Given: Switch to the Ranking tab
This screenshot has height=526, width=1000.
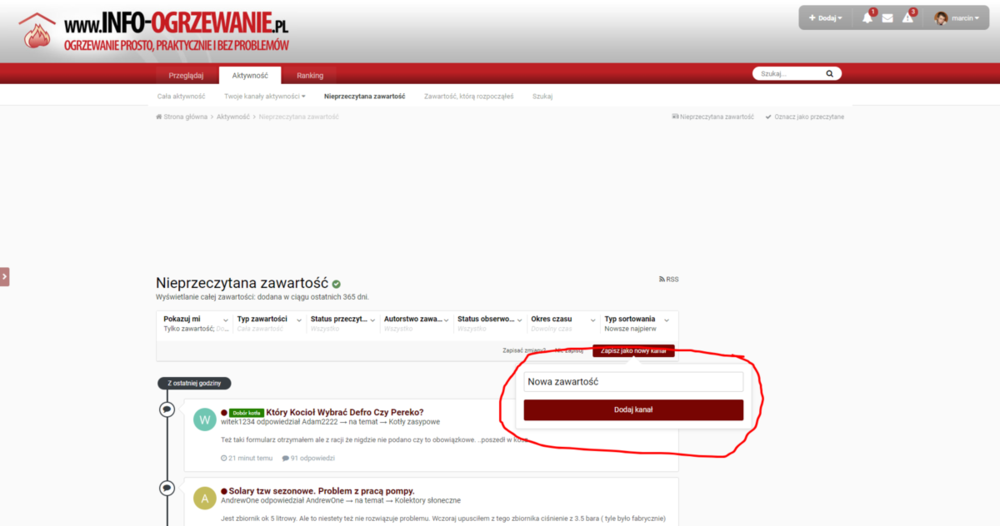Looking at the screenshot, I should 310,75.
